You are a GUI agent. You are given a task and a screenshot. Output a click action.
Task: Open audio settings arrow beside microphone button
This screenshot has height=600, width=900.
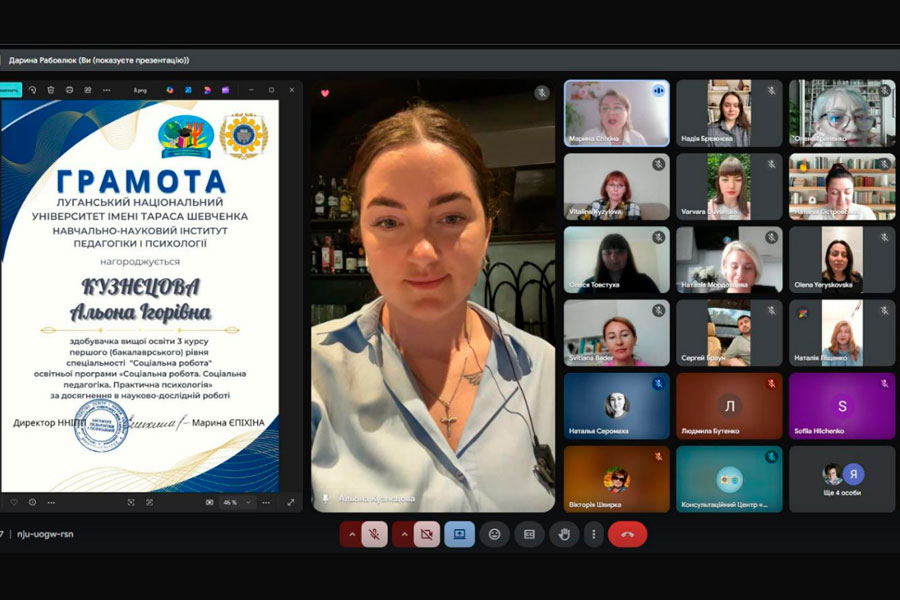(x=352, y=535)
